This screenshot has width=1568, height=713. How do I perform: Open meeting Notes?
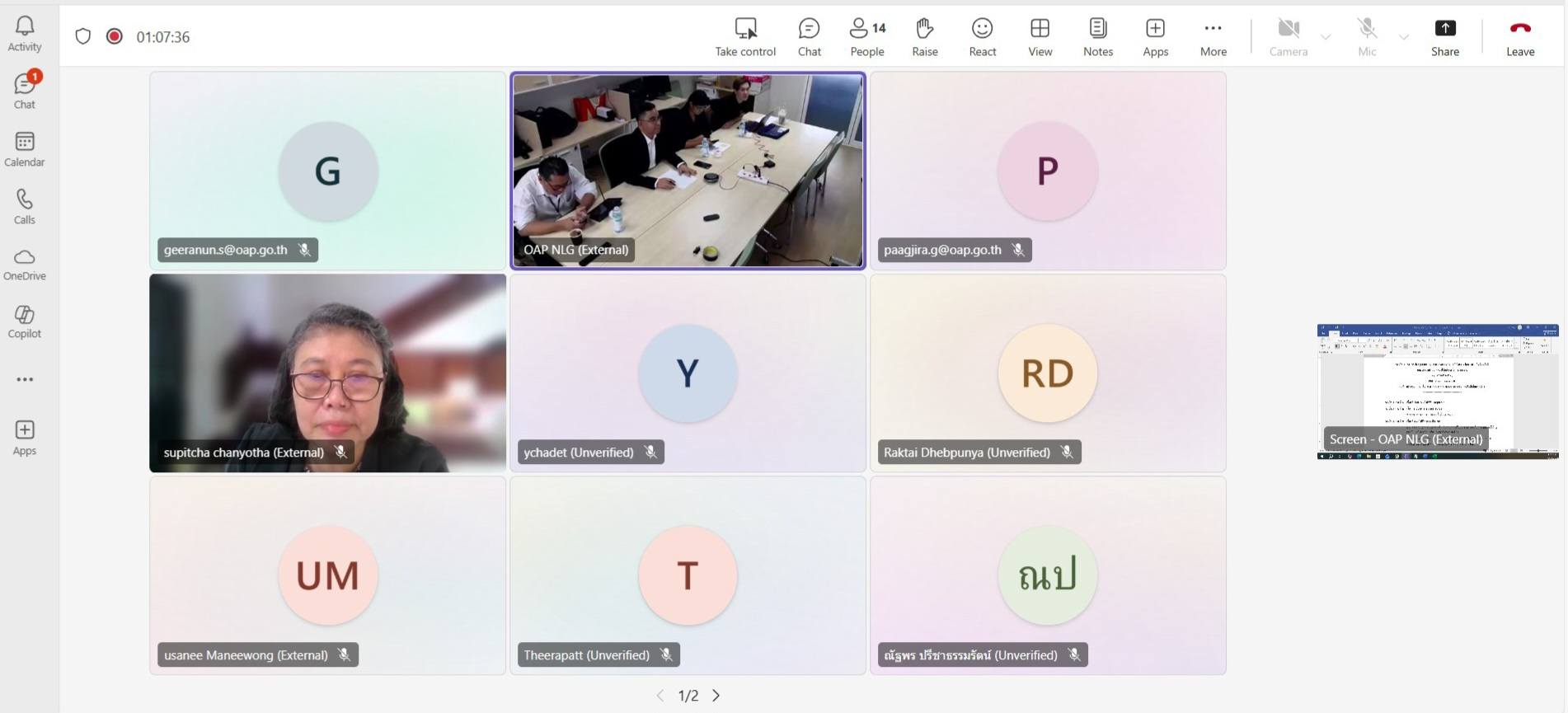coord(1097,37)
